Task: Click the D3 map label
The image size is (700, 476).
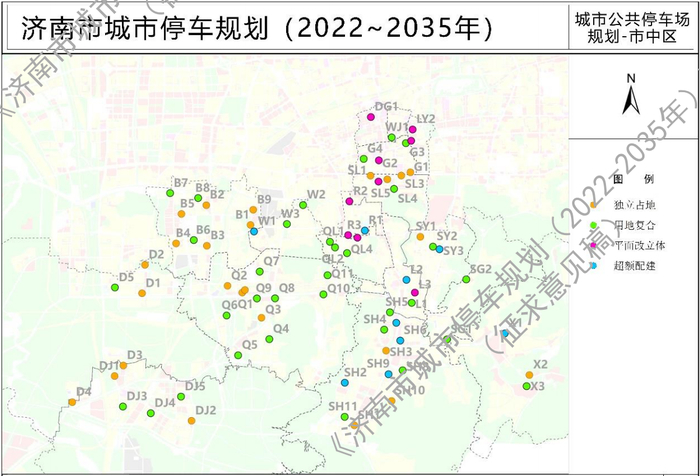Action: [x=135, y=355]
